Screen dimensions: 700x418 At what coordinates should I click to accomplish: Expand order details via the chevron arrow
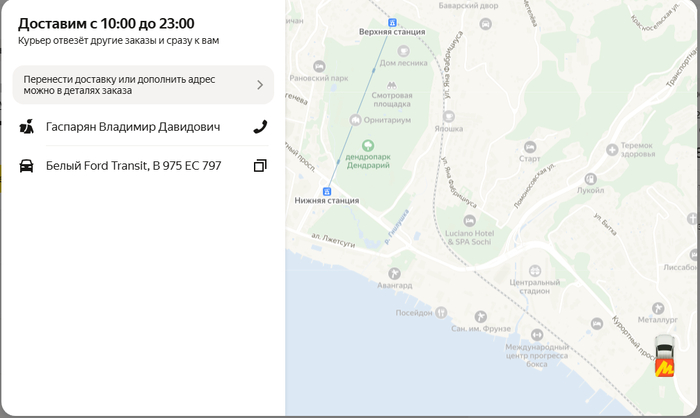point(260,85)
